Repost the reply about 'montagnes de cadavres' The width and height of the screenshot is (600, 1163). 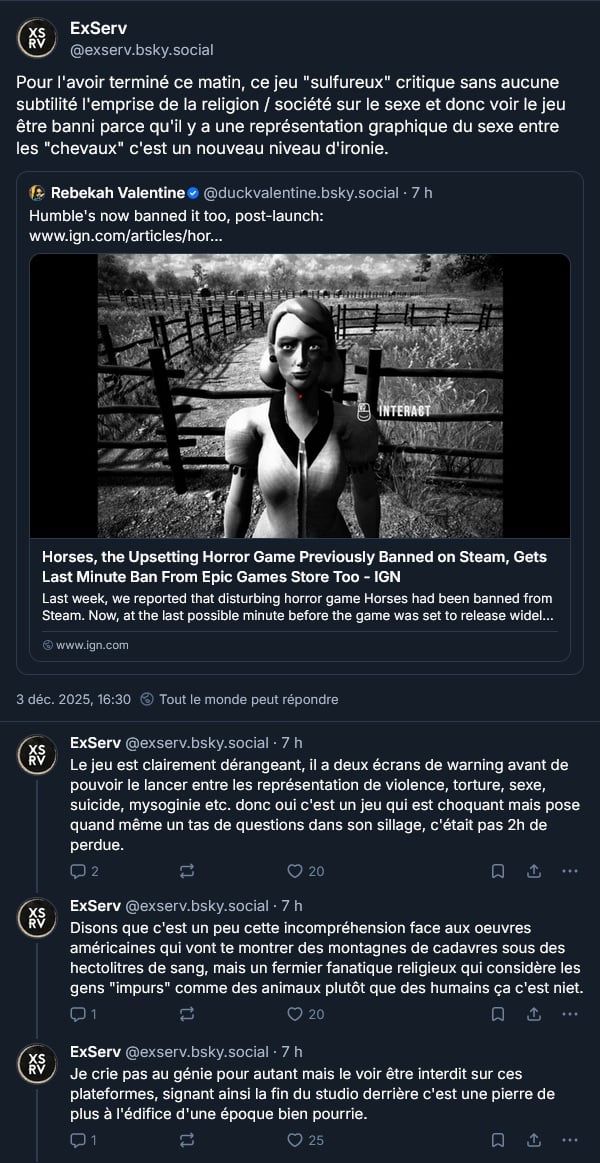pyautogui.click(x=187, y=1013)
